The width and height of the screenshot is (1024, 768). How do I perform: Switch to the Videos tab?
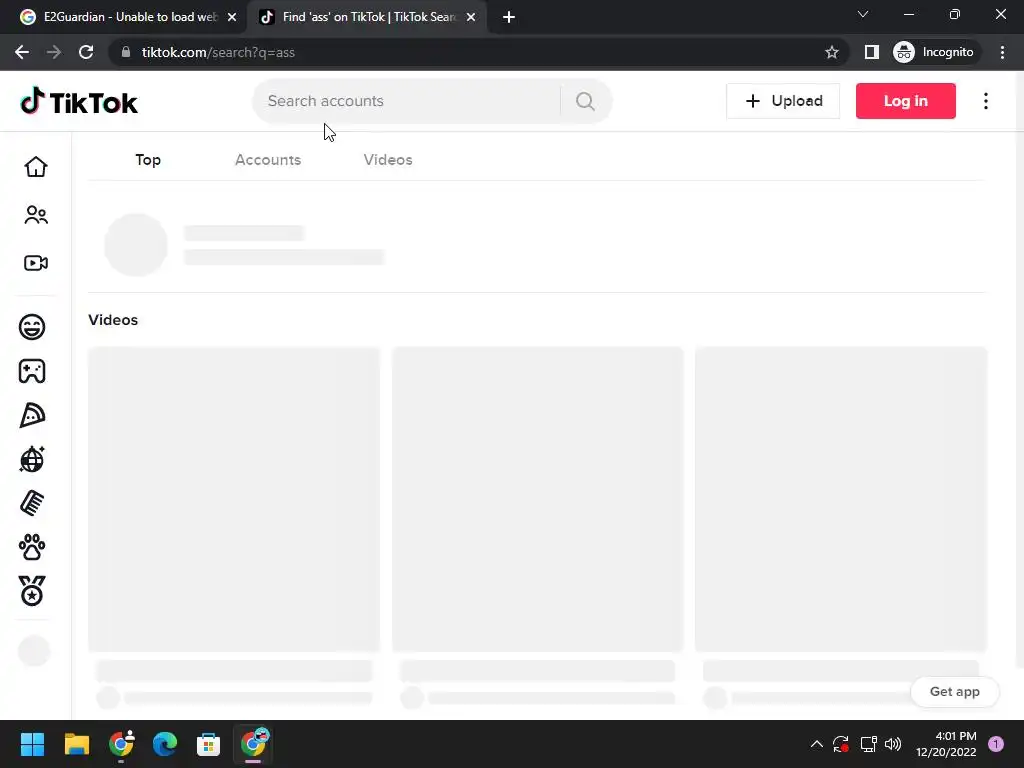point(388,160)
